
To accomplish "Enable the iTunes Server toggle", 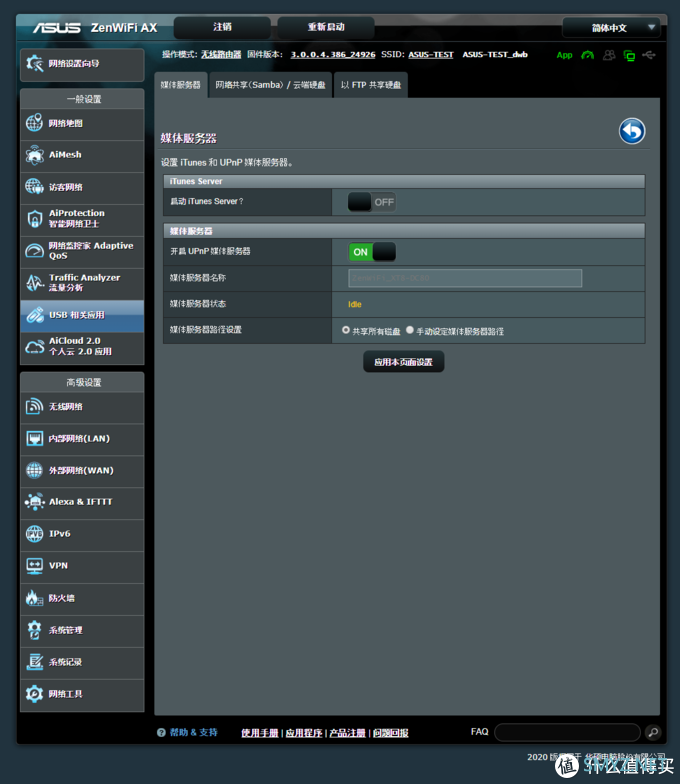I will coord(372,202).
